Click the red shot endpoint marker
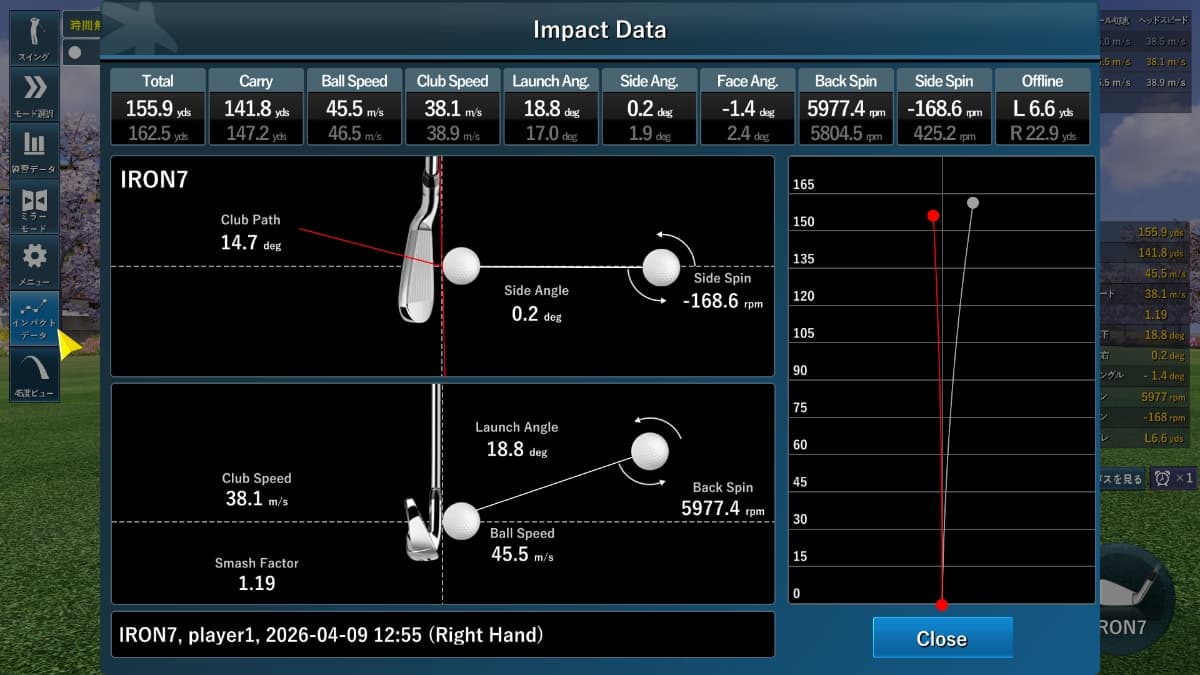 932,216
